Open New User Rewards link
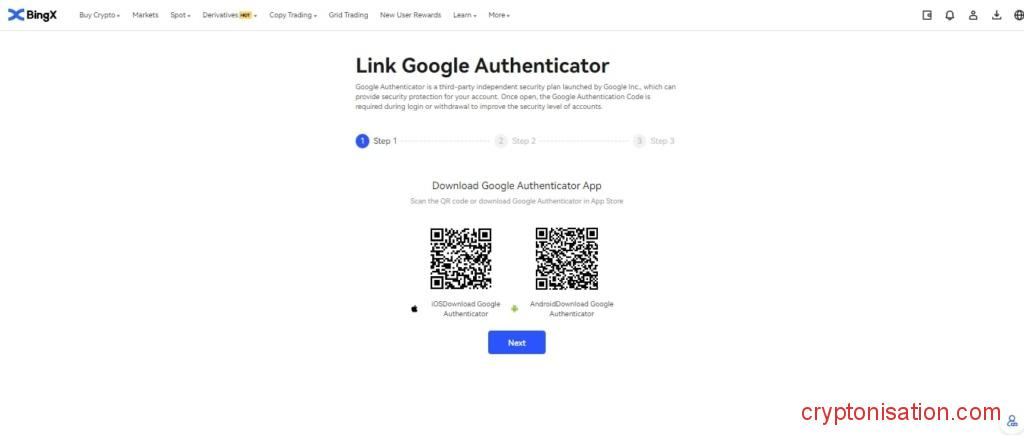Screen dimensions: 1024x435 click(x=410, y=15)
